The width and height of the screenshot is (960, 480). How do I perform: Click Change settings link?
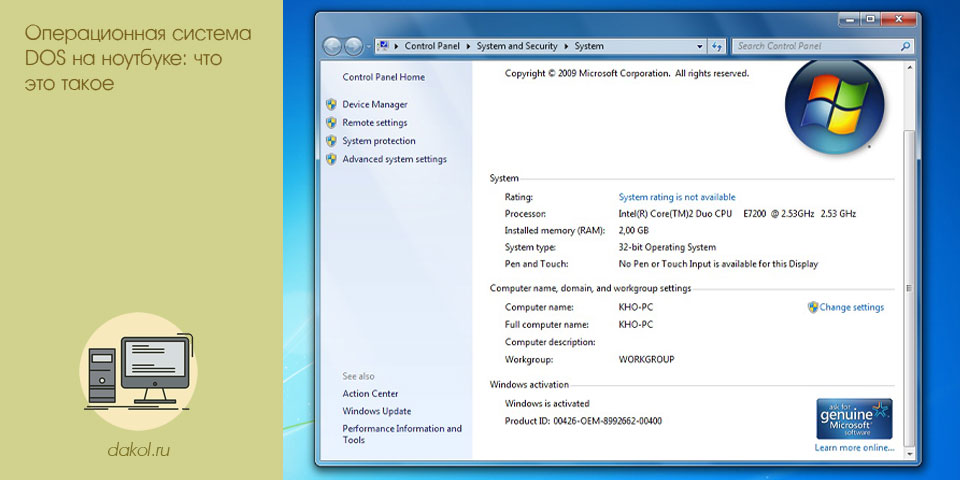[x=852, y=307]
